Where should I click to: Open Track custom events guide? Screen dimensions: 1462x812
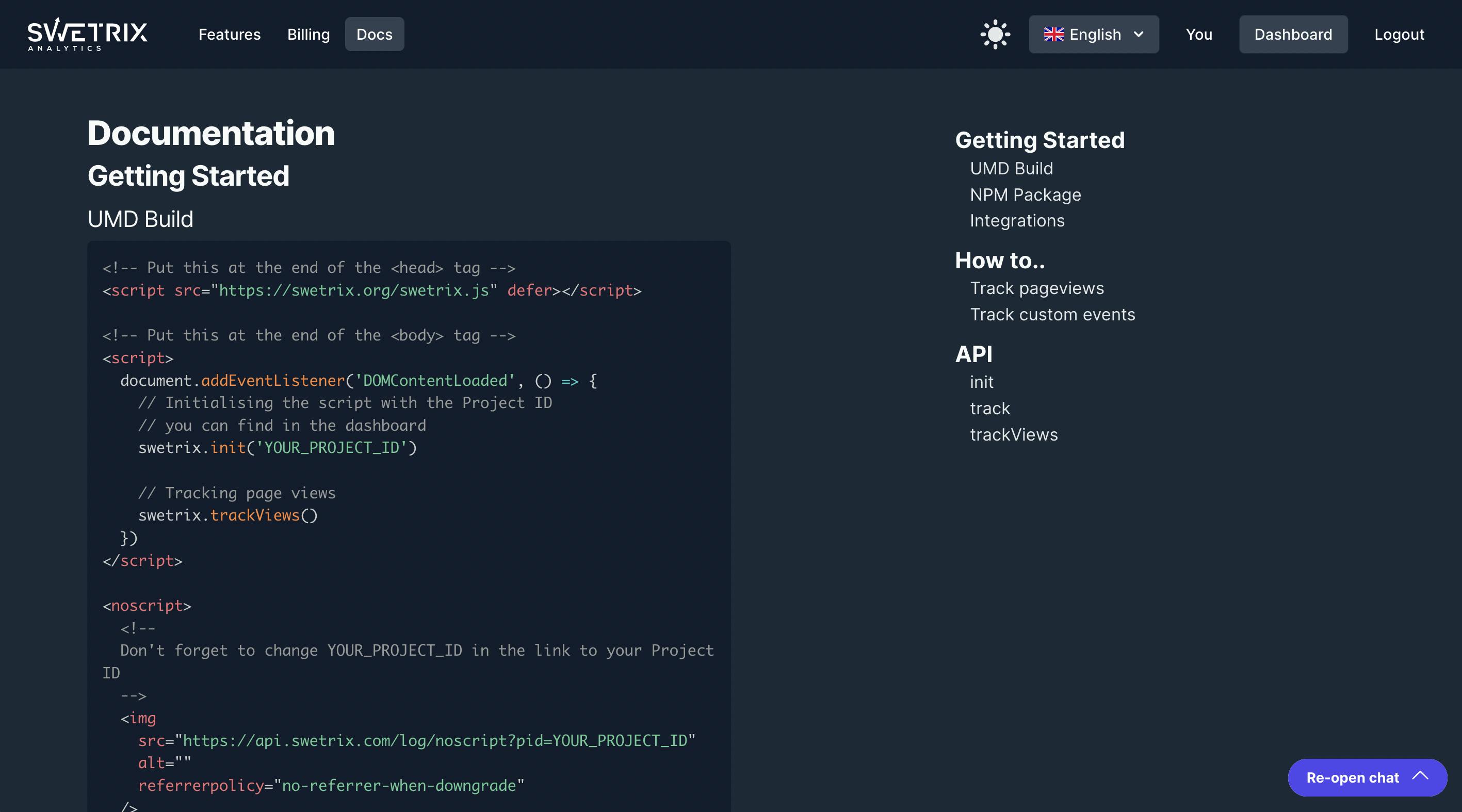click(x=1052, y=314)
